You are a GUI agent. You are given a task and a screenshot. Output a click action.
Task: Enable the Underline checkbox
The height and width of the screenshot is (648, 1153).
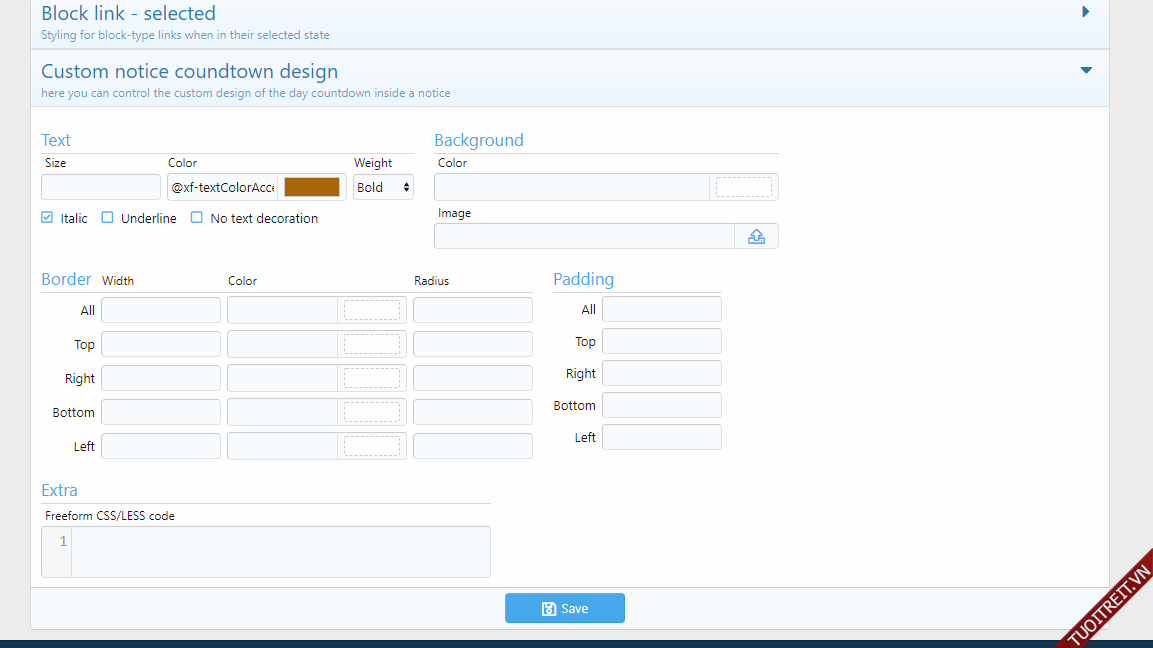pyautogui.click(x=108, y=218)
